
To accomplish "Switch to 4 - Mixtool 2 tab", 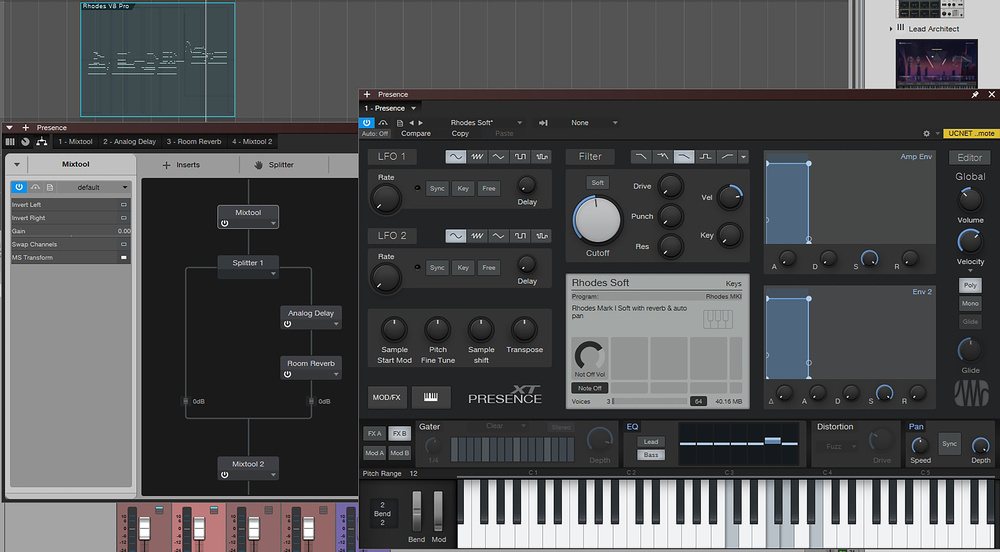I will tap(252, 142).
